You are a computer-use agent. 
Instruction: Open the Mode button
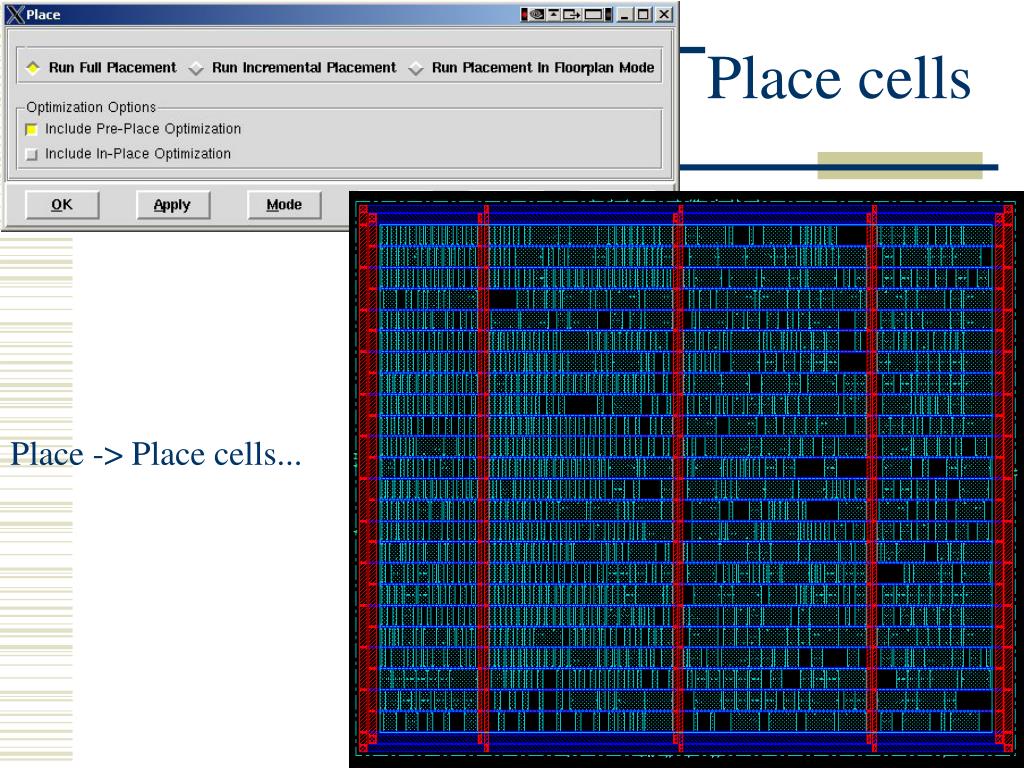pos(284,205)
